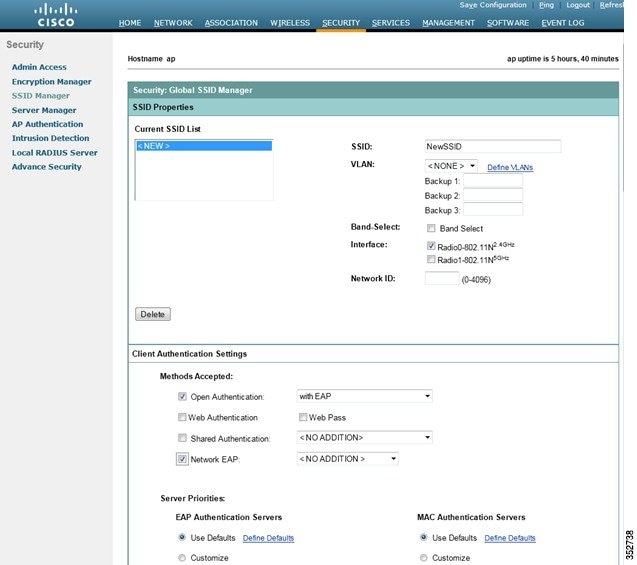Open the WIRELESS tab
The width and height of the screenshot is (637, 565).
pyautogui.click(x=290, y=23)
